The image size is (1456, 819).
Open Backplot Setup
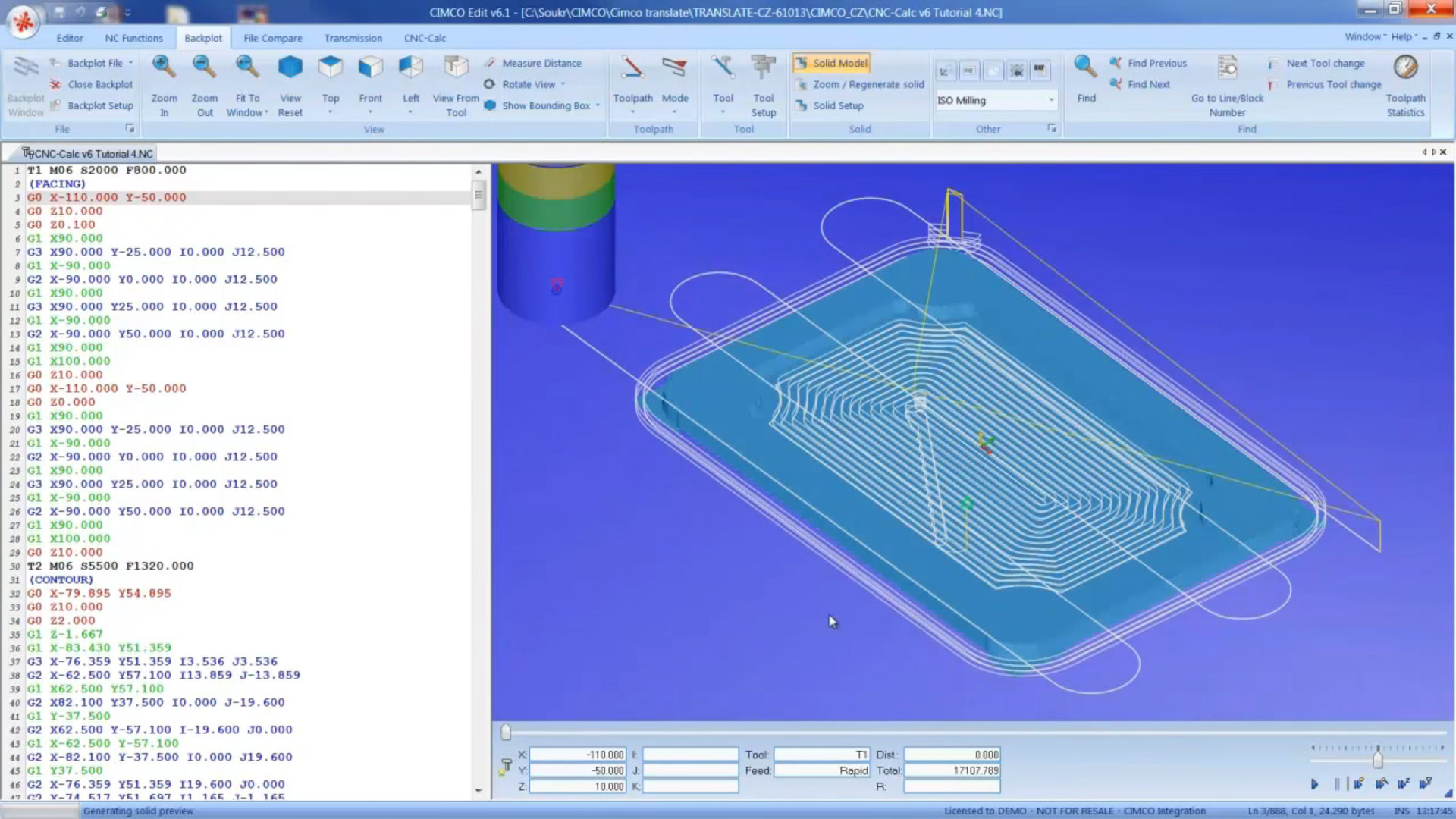[92, 105]
